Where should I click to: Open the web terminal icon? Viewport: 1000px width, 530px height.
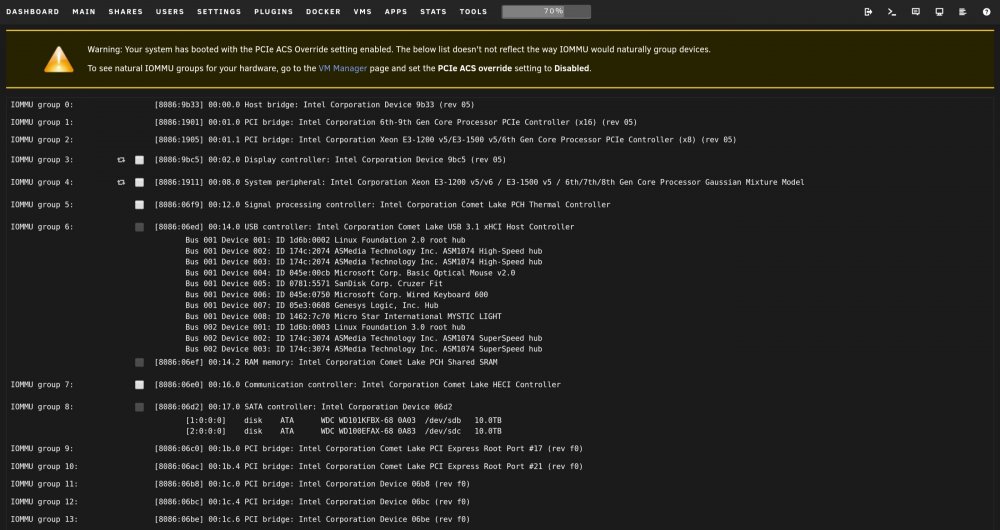(892, 11)
